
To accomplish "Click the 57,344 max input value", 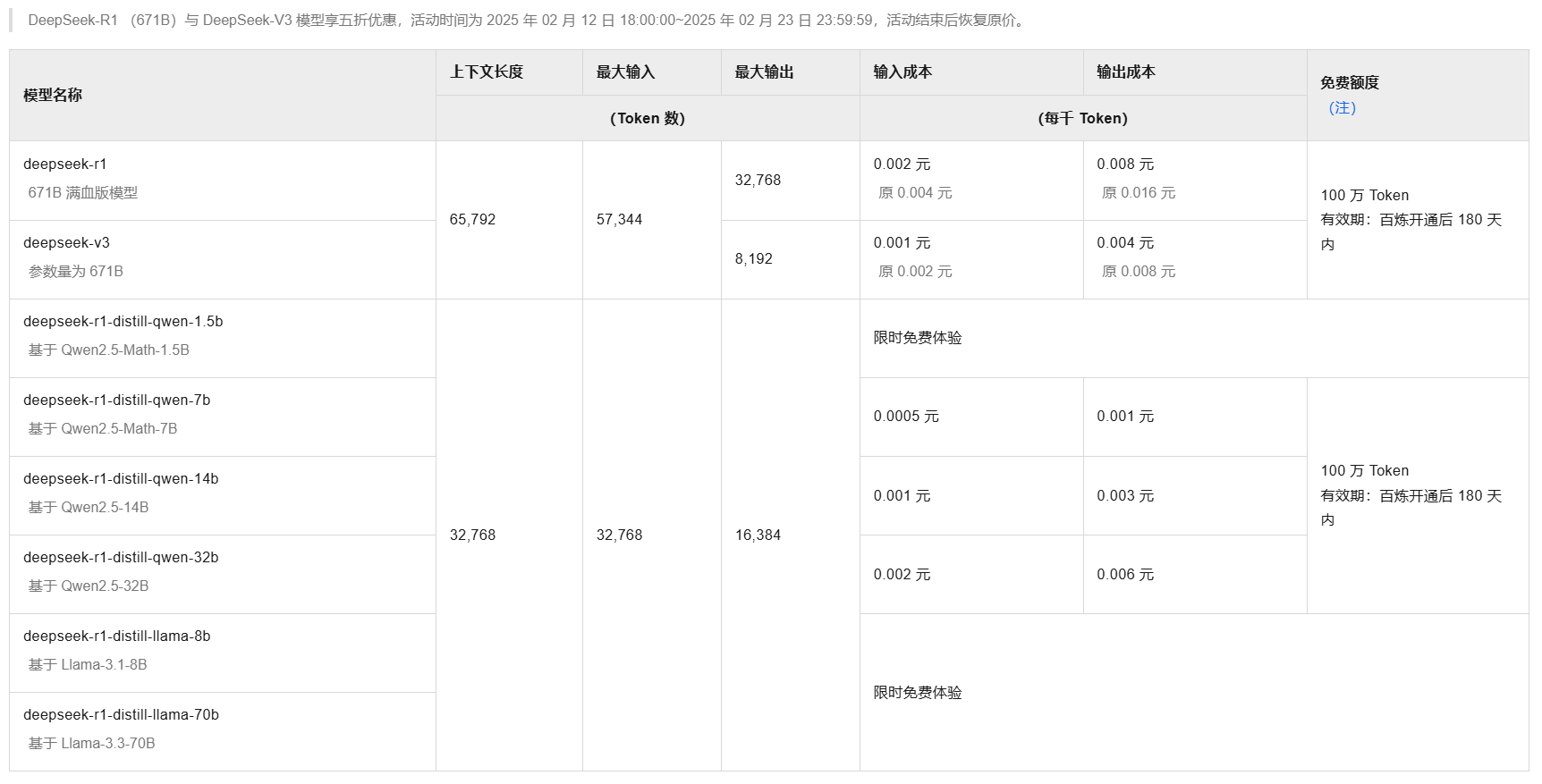I will click(x=619, y=219).
